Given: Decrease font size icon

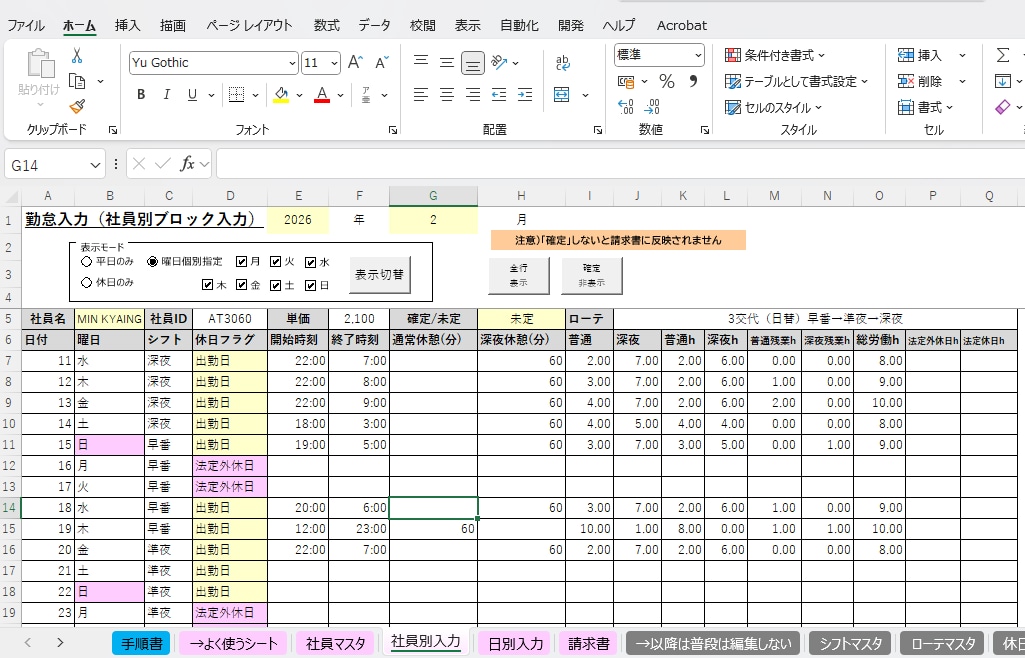Looking at the screenshot, I should (x=382, y=63).
